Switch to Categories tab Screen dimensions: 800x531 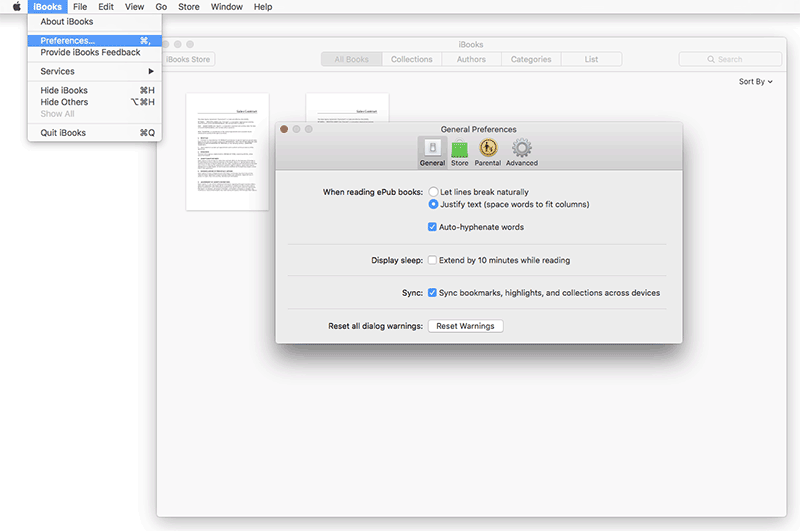click(x=531, y=59)
